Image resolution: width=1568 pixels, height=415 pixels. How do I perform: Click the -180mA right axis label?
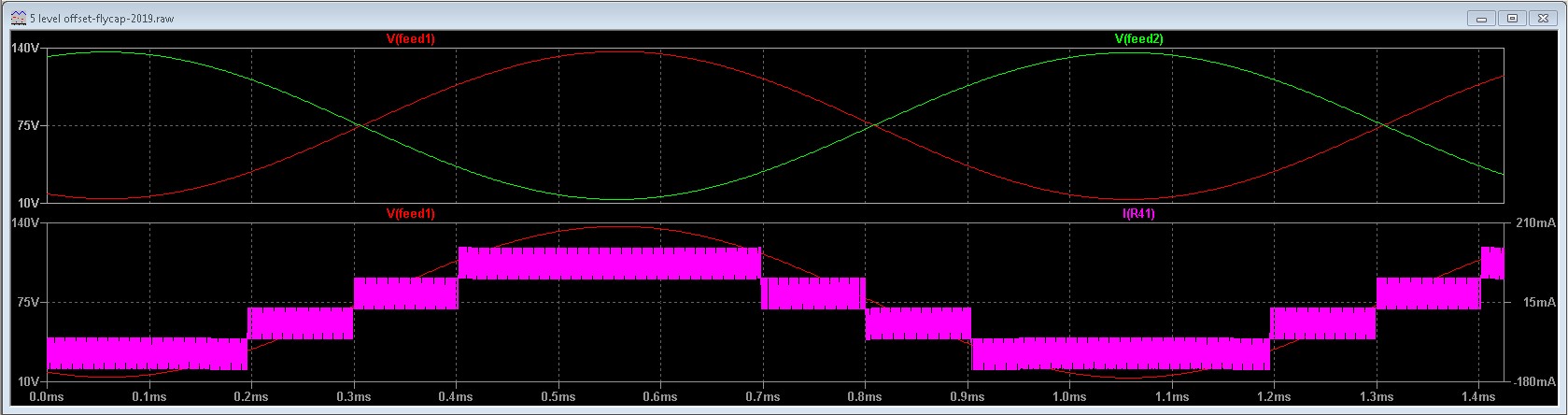pyautogui.click(x=1533, y=381)
